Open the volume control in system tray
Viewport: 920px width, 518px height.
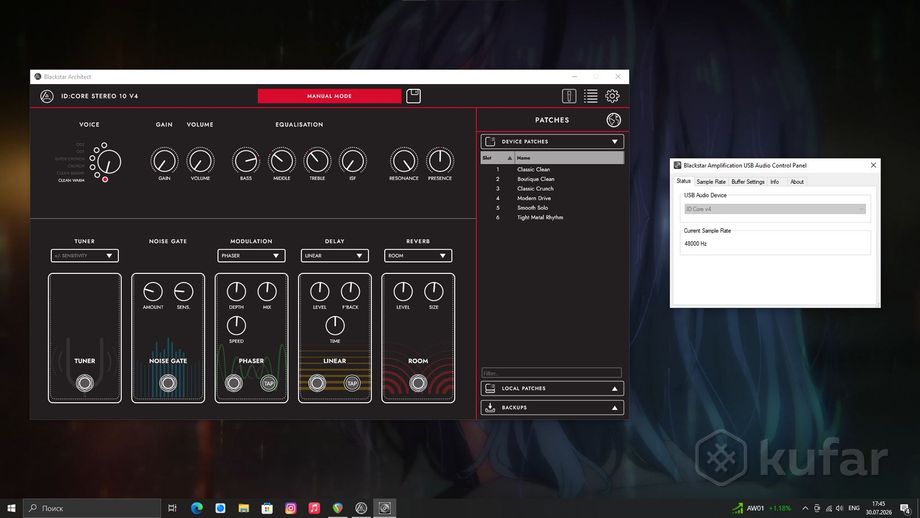tap(840, 508)
